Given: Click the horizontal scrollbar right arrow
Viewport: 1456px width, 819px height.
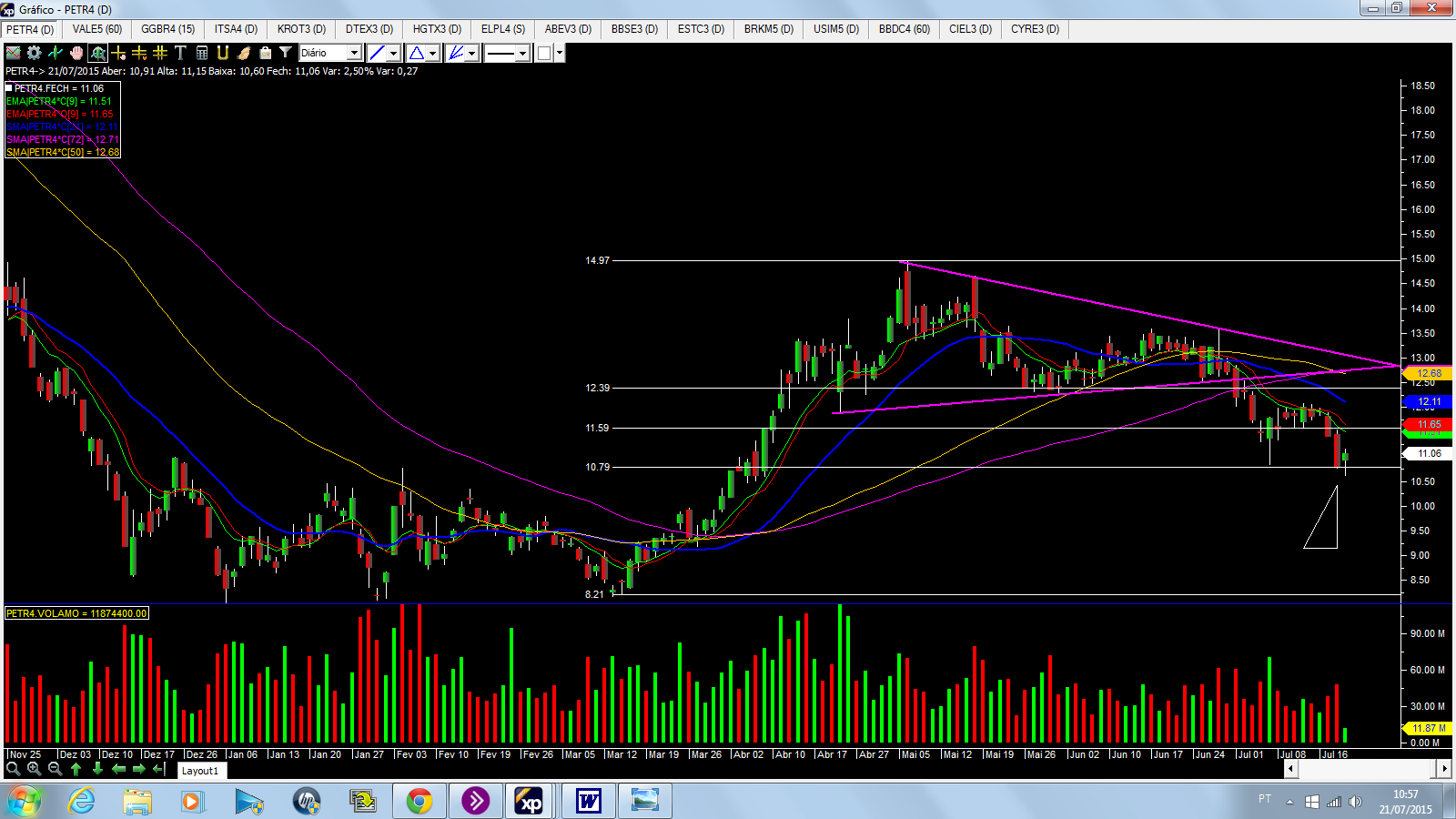Looking at the screenshot, I should [1444, 769].
